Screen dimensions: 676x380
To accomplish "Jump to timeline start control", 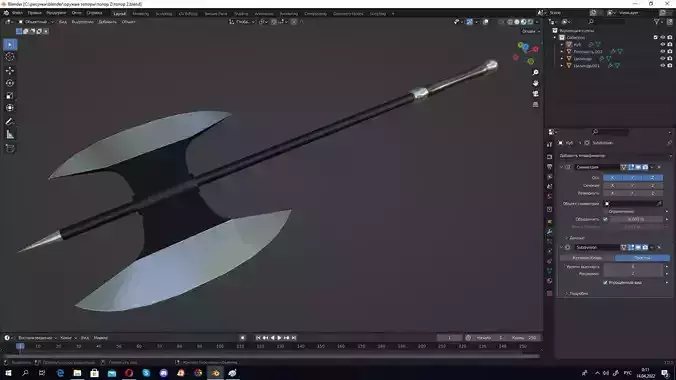I will pos(258,338).
